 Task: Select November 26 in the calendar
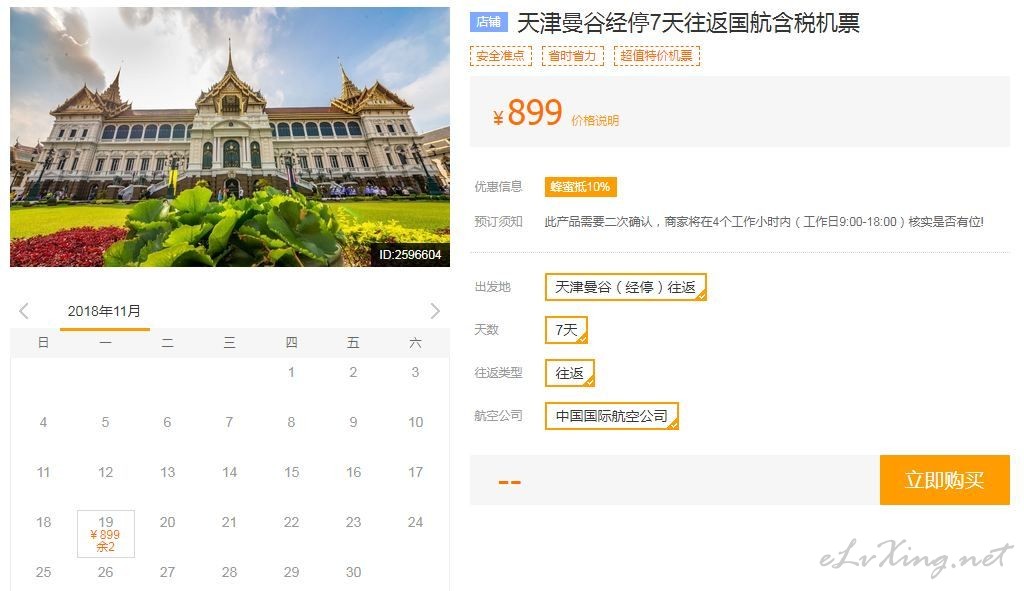tap(105, 572)
